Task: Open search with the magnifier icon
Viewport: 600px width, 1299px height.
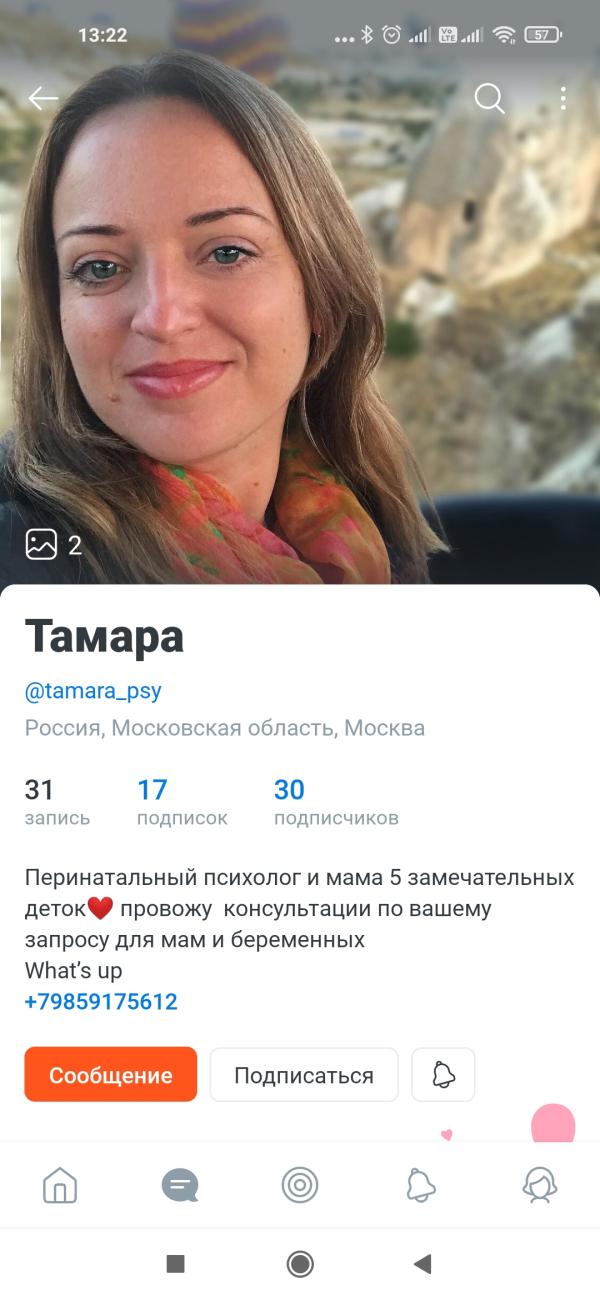Action: 489,98
